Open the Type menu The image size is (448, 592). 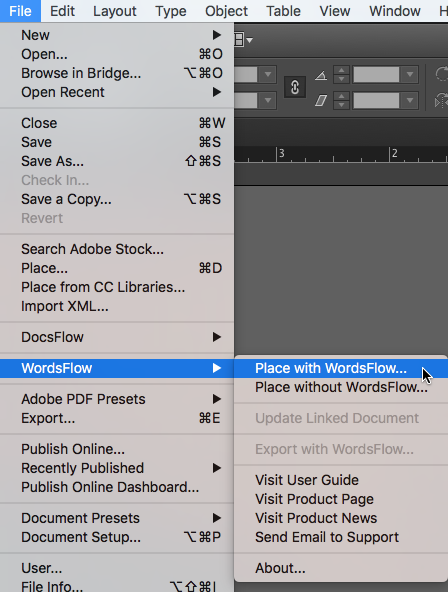(x=171, y=11)
